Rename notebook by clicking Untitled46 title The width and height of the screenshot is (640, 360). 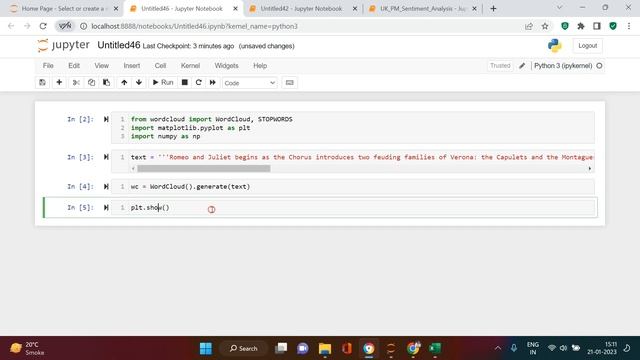[x=119, y=45]
